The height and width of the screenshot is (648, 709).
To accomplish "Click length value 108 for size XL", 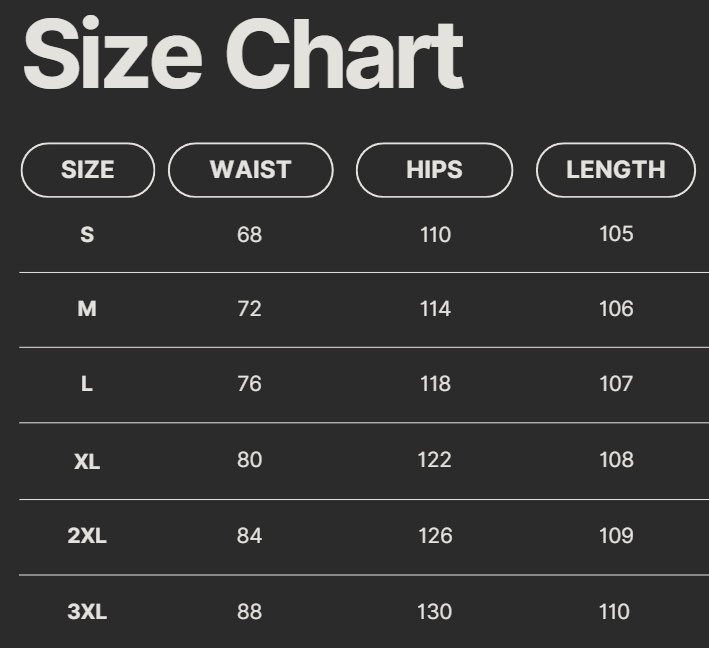I will point(615,460).
